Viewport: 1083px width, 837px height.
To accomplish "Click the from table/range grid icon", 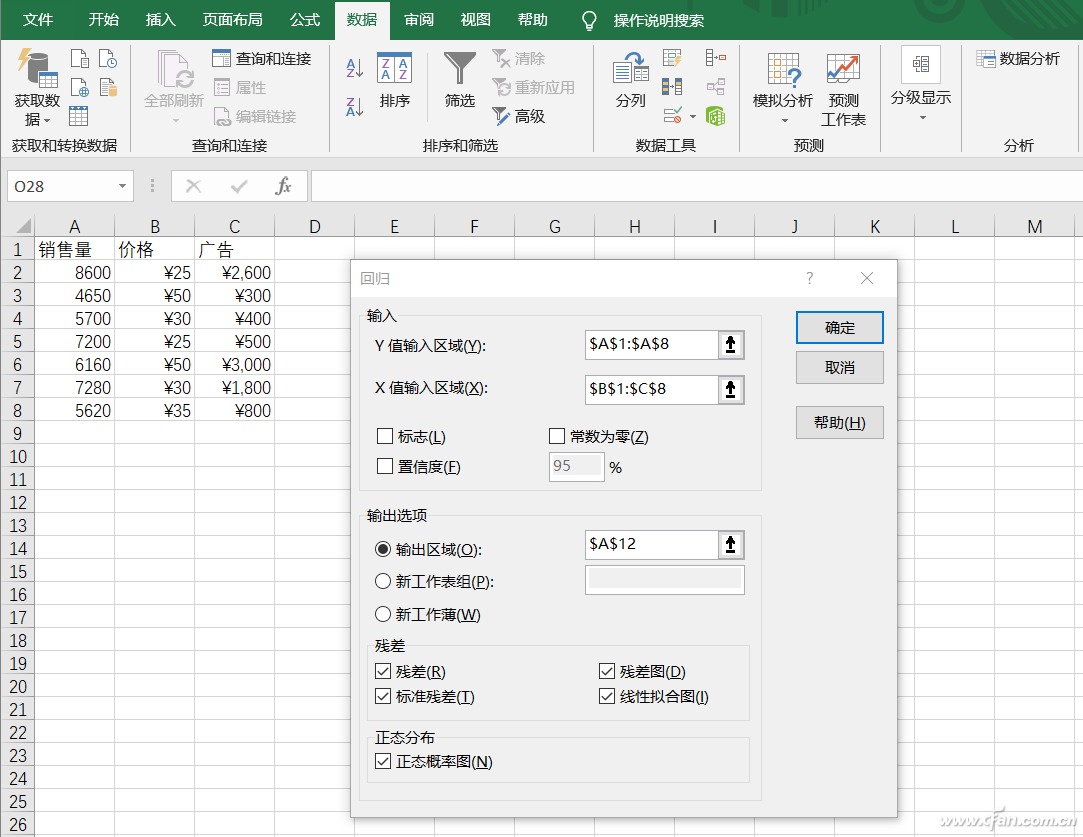I will pos(79,115).
